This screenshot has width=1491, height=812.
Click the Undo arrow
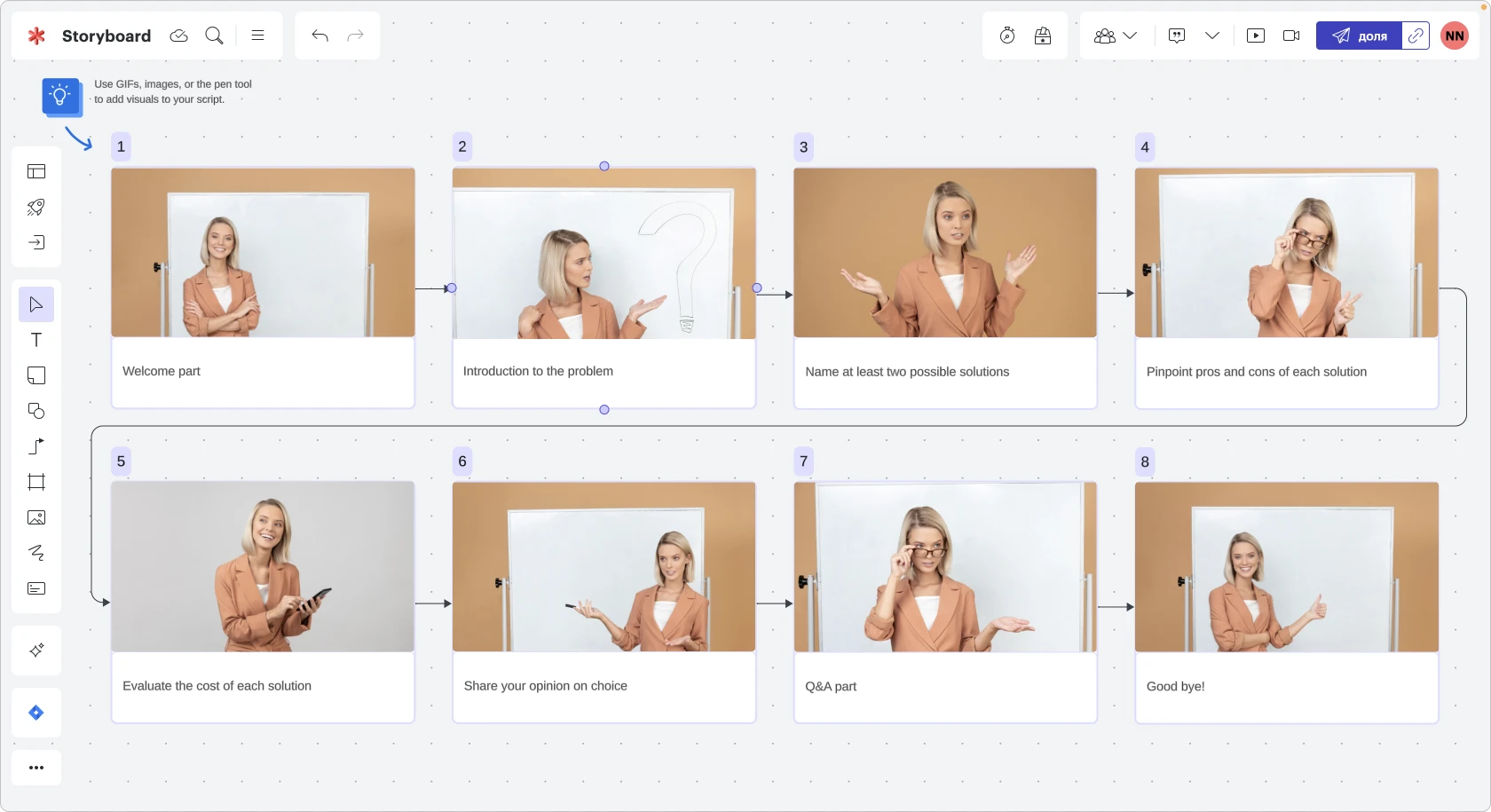(x=320, y=35)
